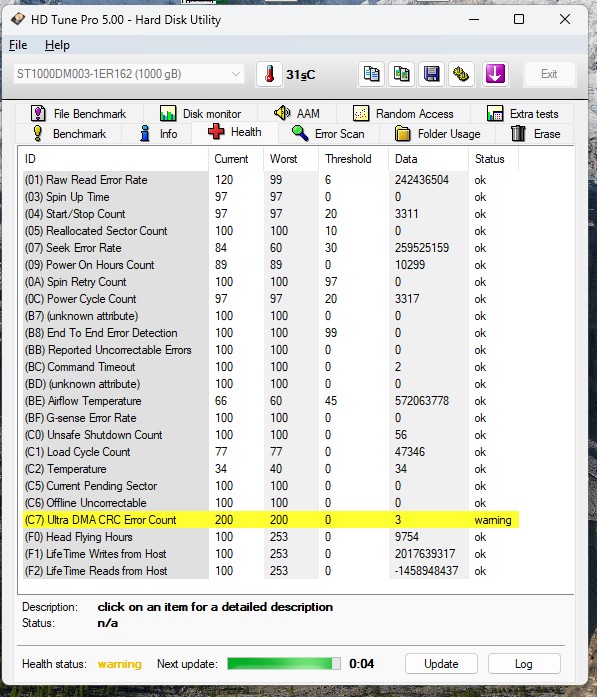Image resolution: width=597 pixels, height=697 pixels.
Task: Select the Power On Hours Count row
Action: pos(271,265)
